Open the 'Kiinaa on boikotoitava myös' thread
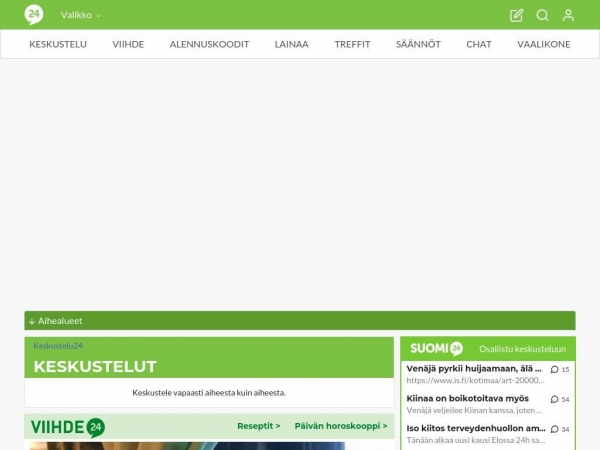600x450 pixels. click(x=467, y=398)
